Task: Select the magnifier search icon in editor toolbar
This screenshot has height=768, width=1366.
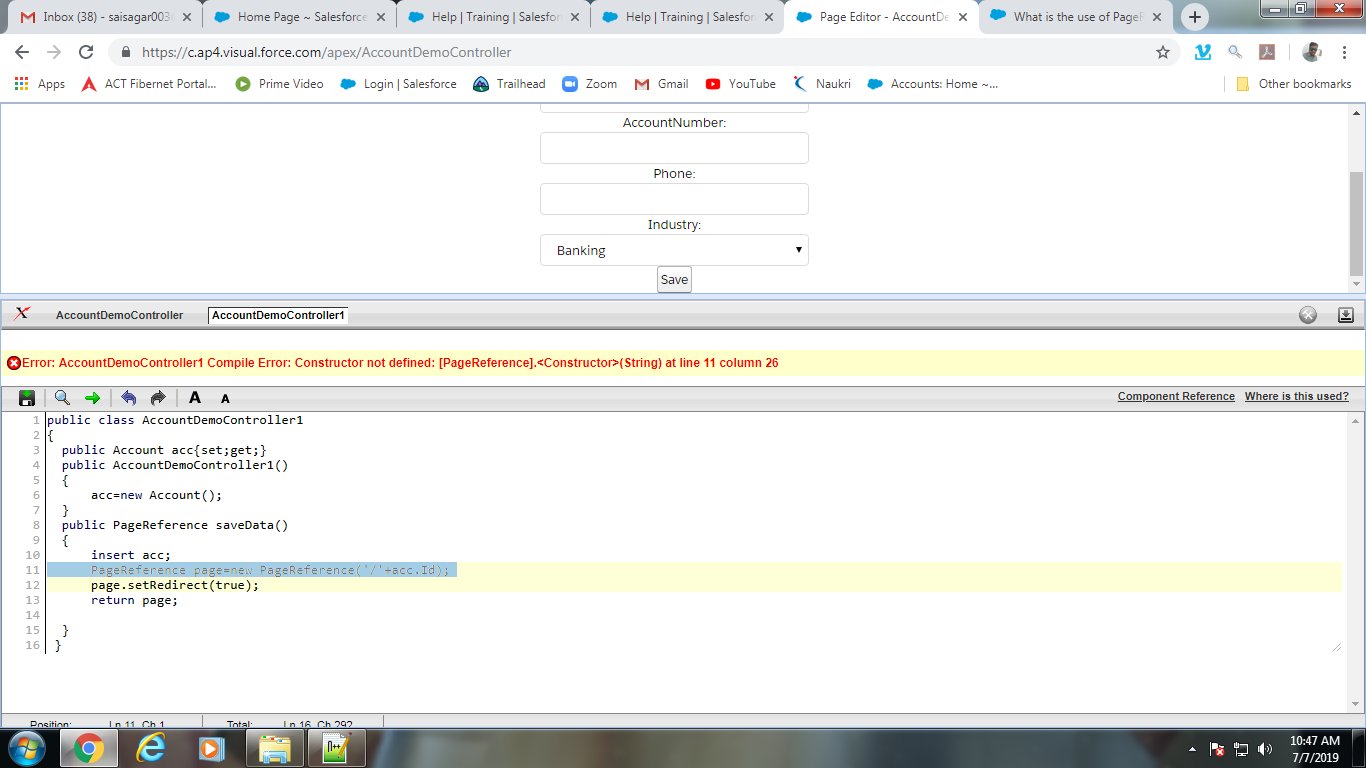Action: (x=61, y=397)
